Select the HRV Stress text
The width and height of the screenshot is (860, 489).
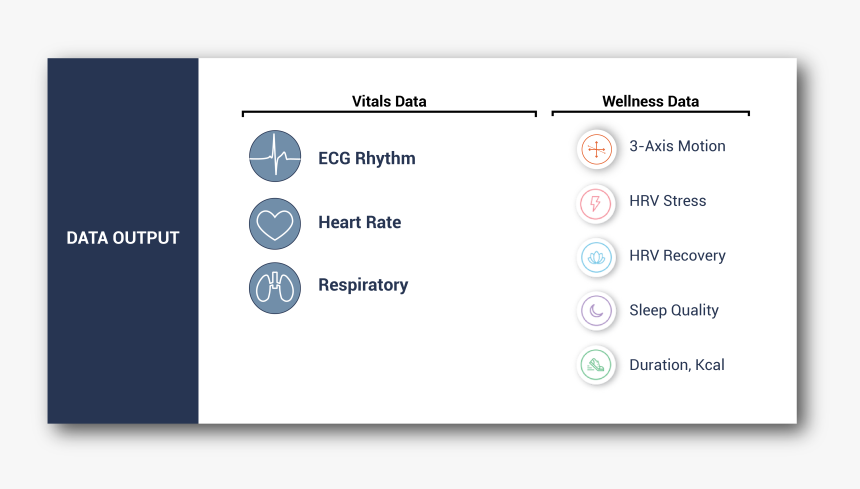(x=667, y=201)
